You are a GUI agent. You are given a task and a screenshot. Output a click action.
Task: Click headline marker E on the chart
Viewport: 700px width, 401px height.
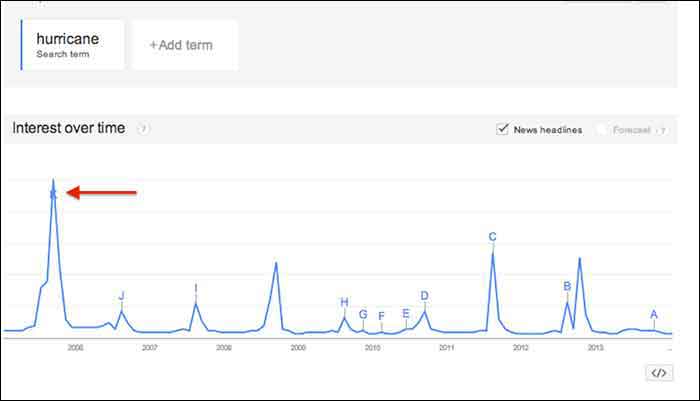pyautogui.click(x=405, y=313)
